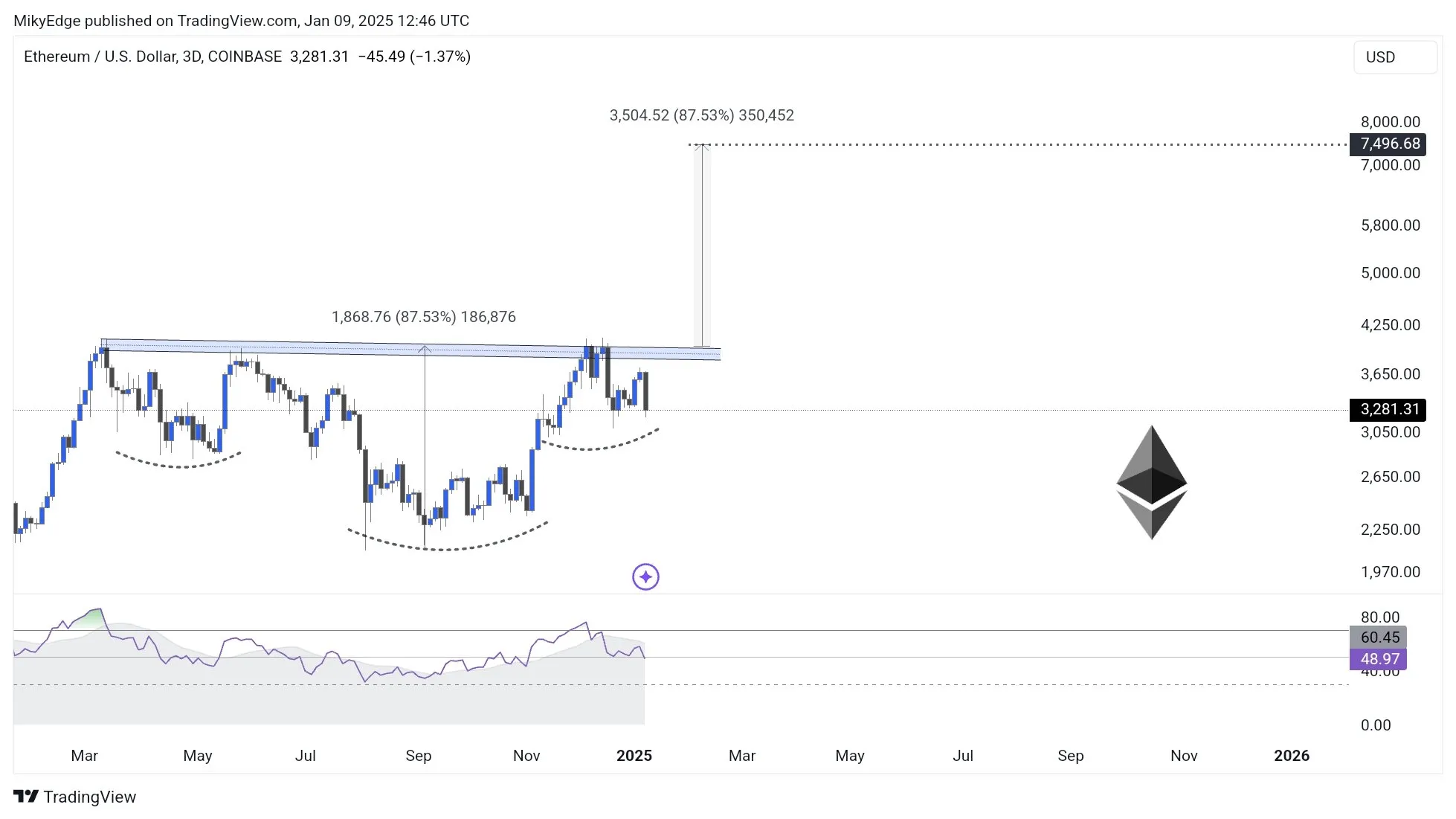
Task: Click the MikyEdge published header text
Action: coord(241,21)
